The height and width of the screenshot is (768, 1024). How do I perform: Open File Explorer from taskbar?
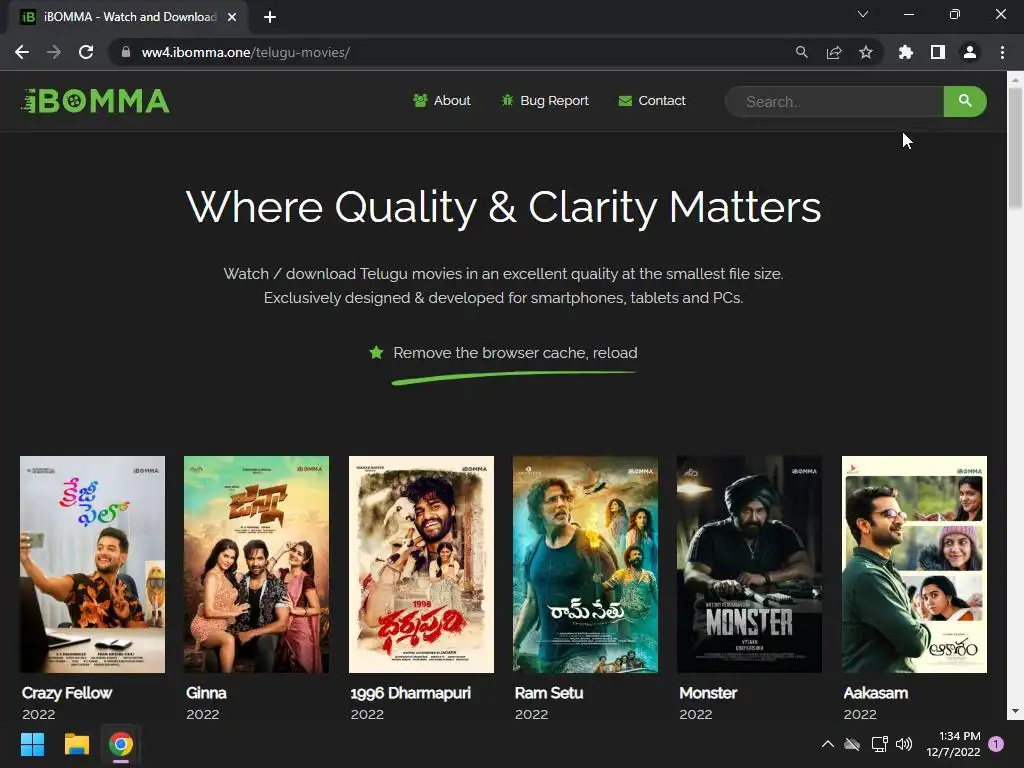tap(76, 744)
